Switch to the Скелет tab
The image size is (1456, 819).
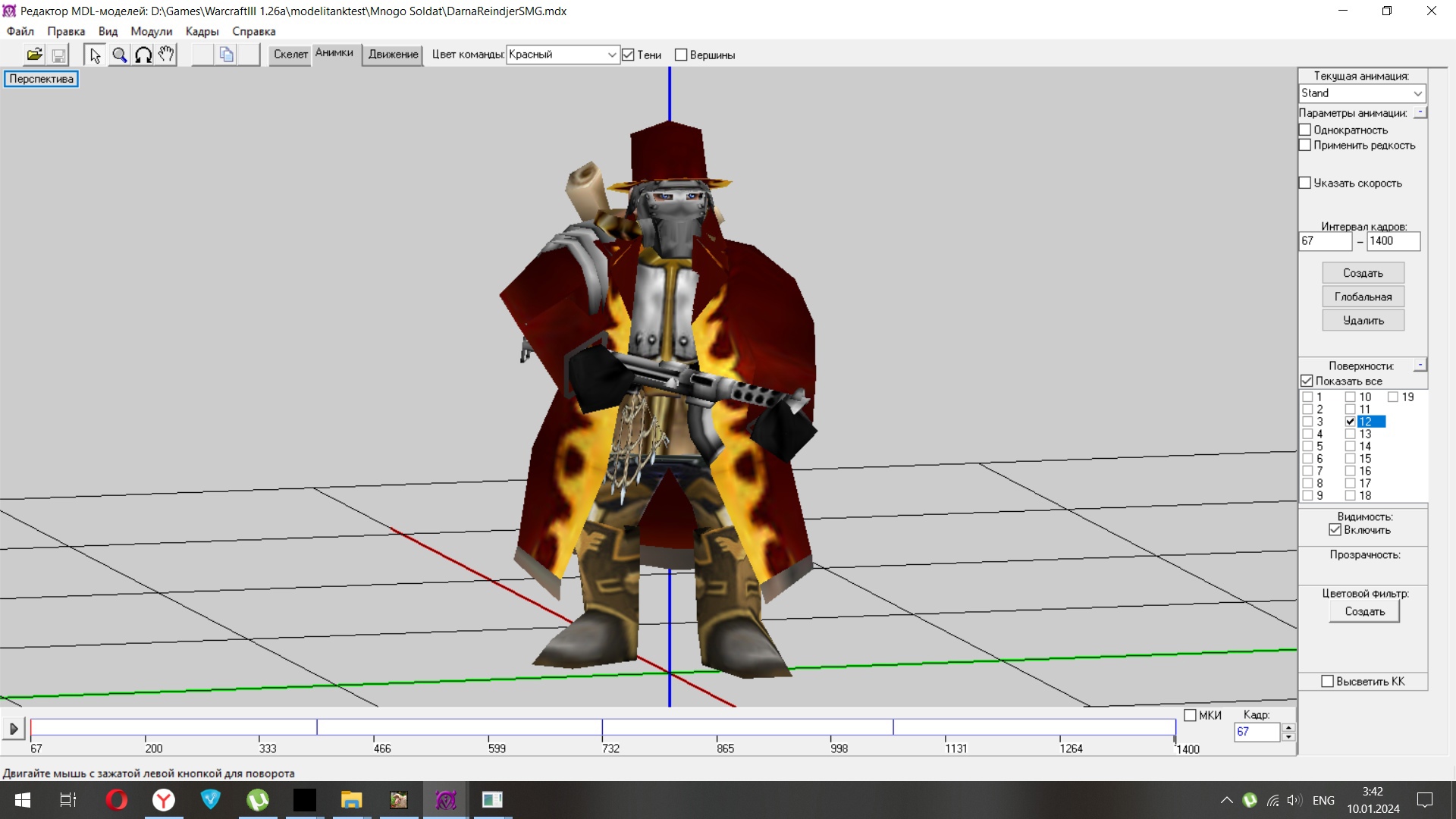pyautogui.click(x=290, y=55)
